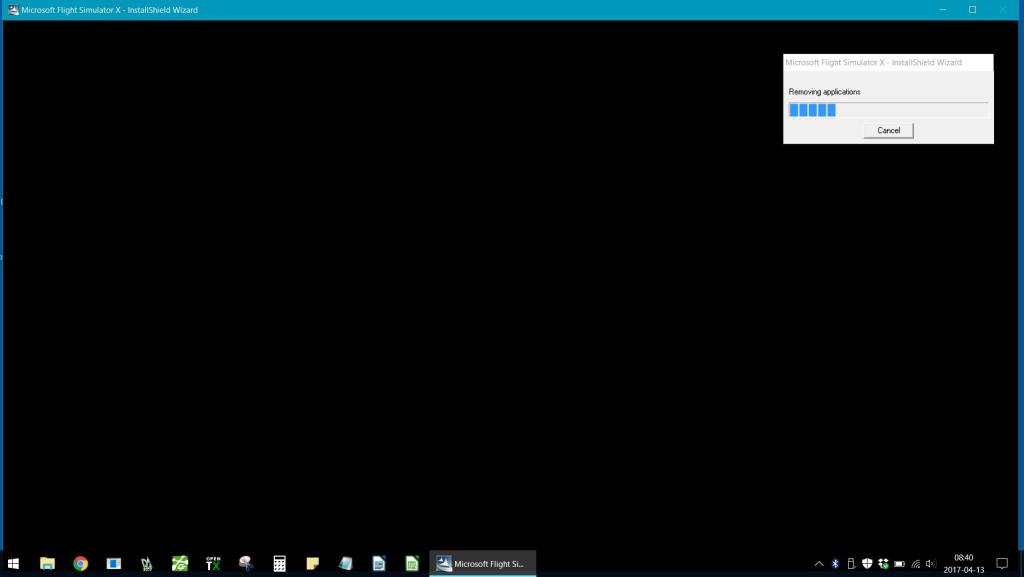
Task: Cancel the Removing applications operation
Action: (x=888, y=131)
